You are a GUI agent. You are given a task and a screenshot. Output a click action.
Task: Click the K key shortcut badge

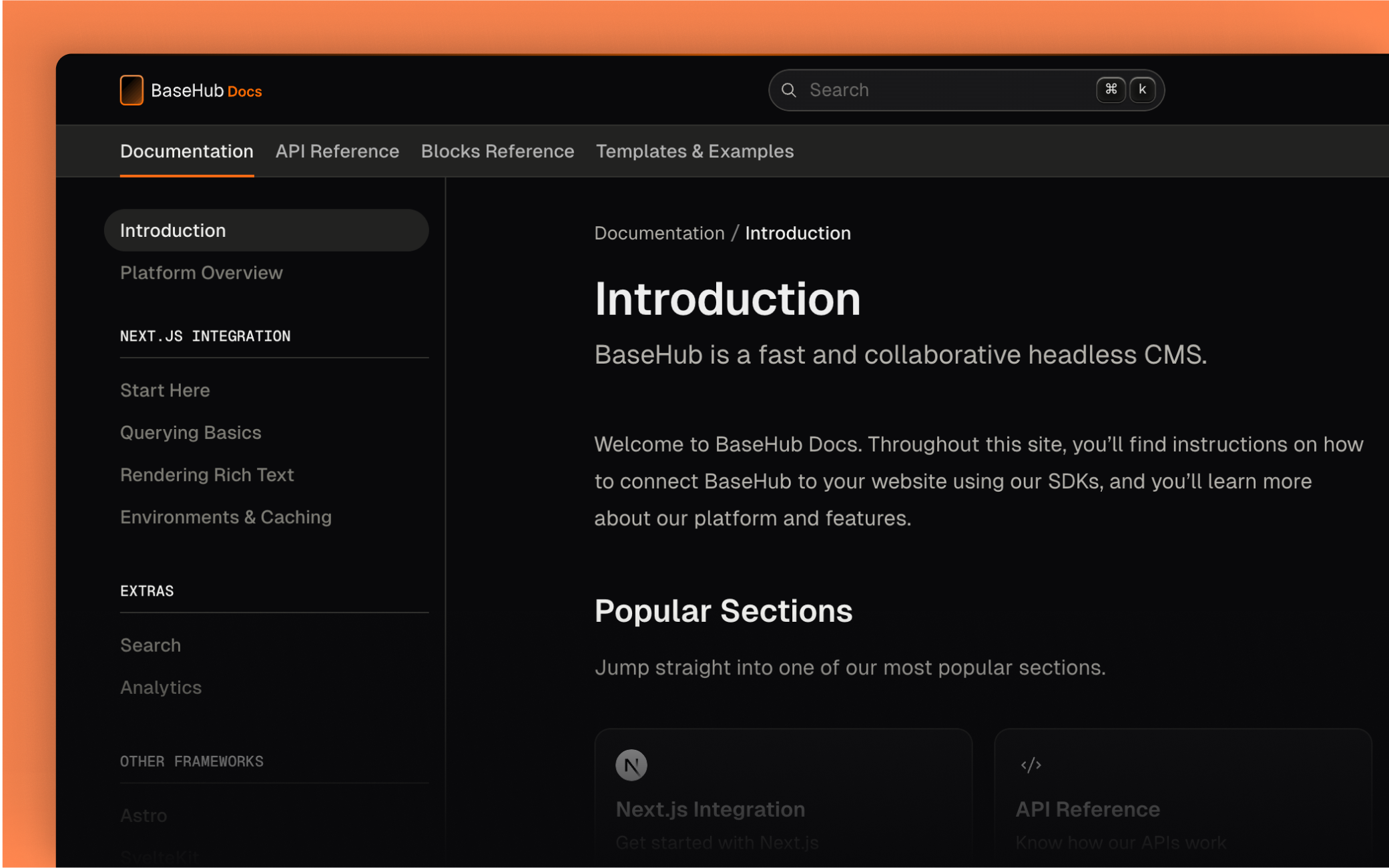(1142, 89)
